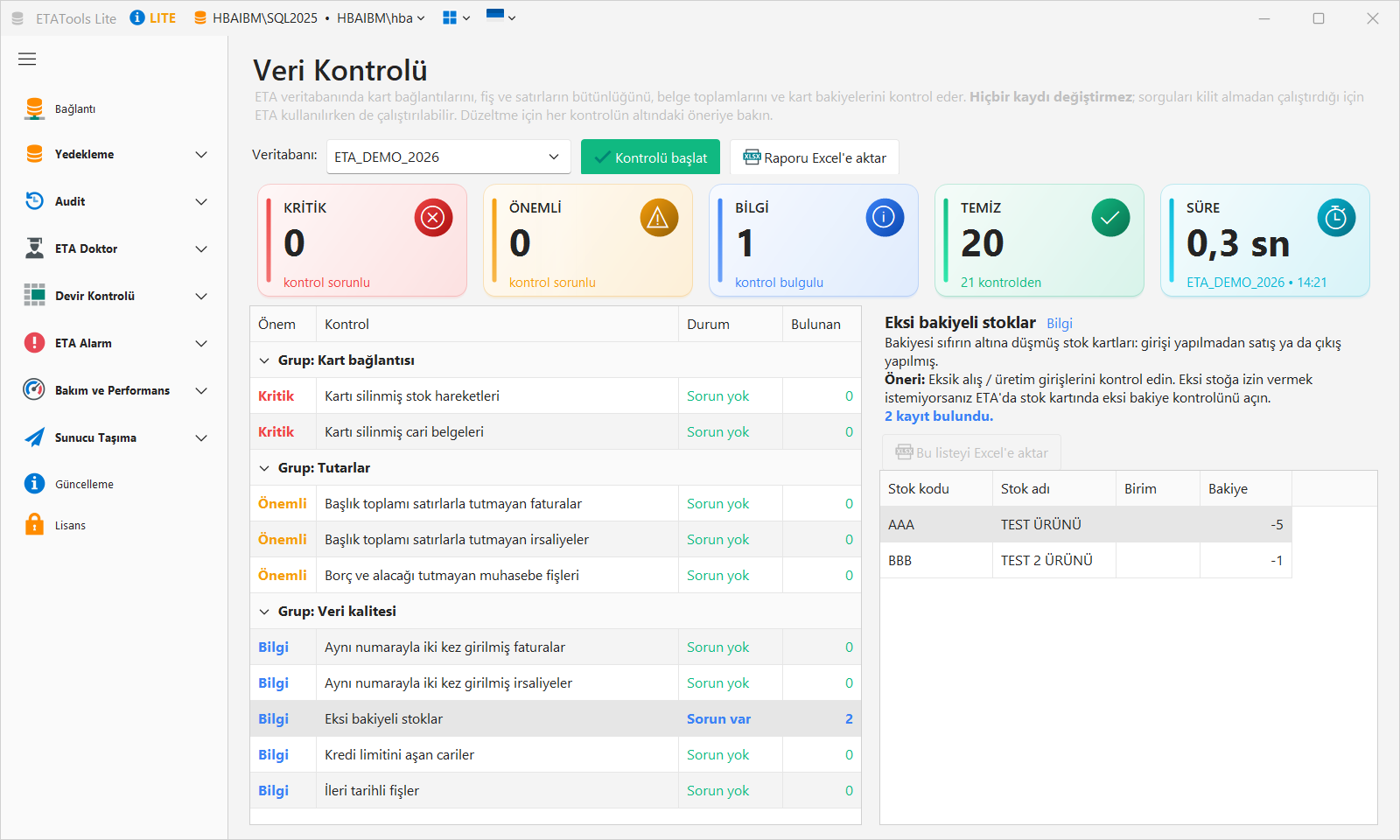
Task: Select the TEST 2 ÜRÜNÜ stock row
Action: (1086, 560)
